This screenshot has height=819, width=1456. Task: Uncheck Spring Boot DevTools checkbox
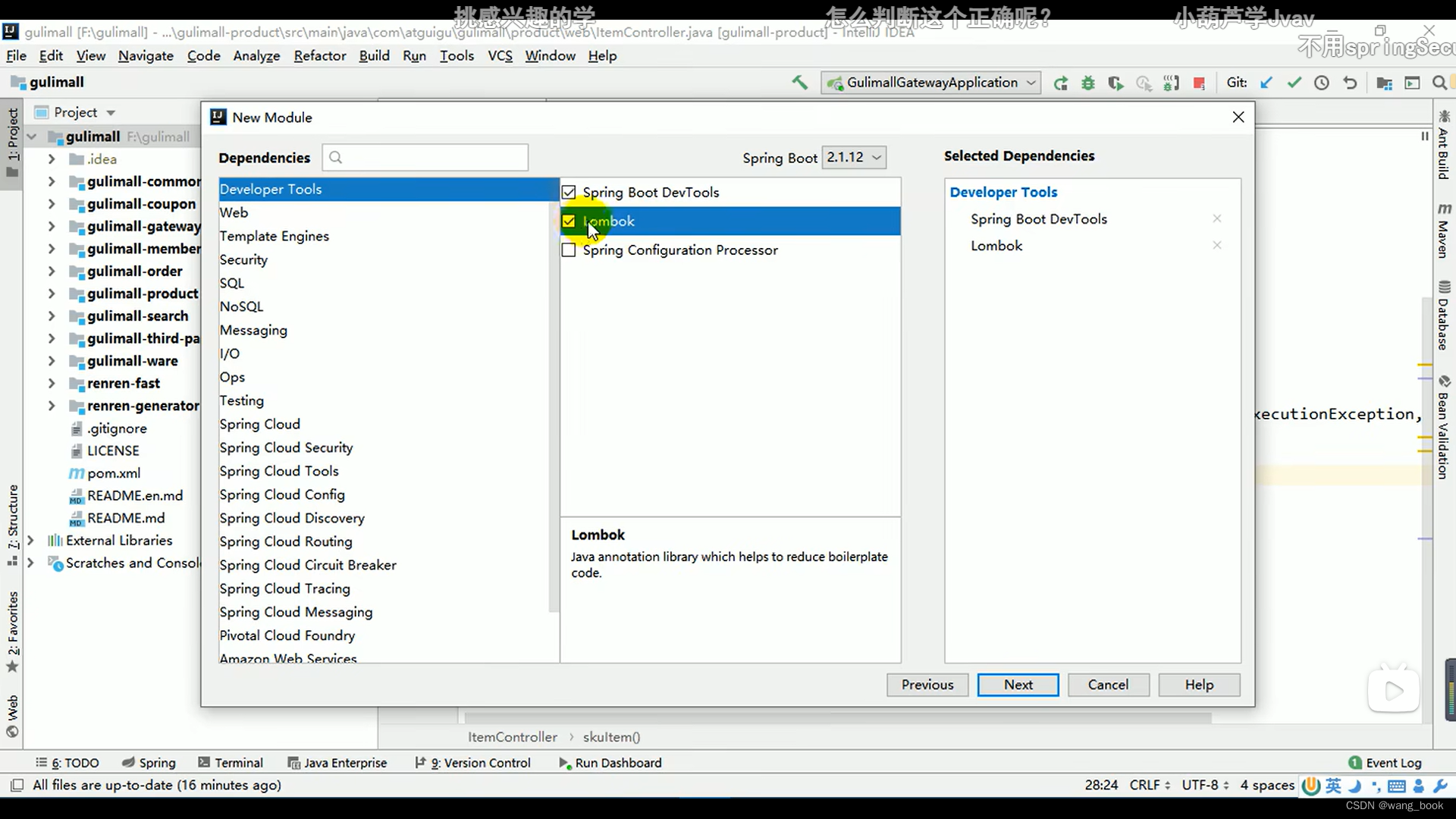point(569,193)
